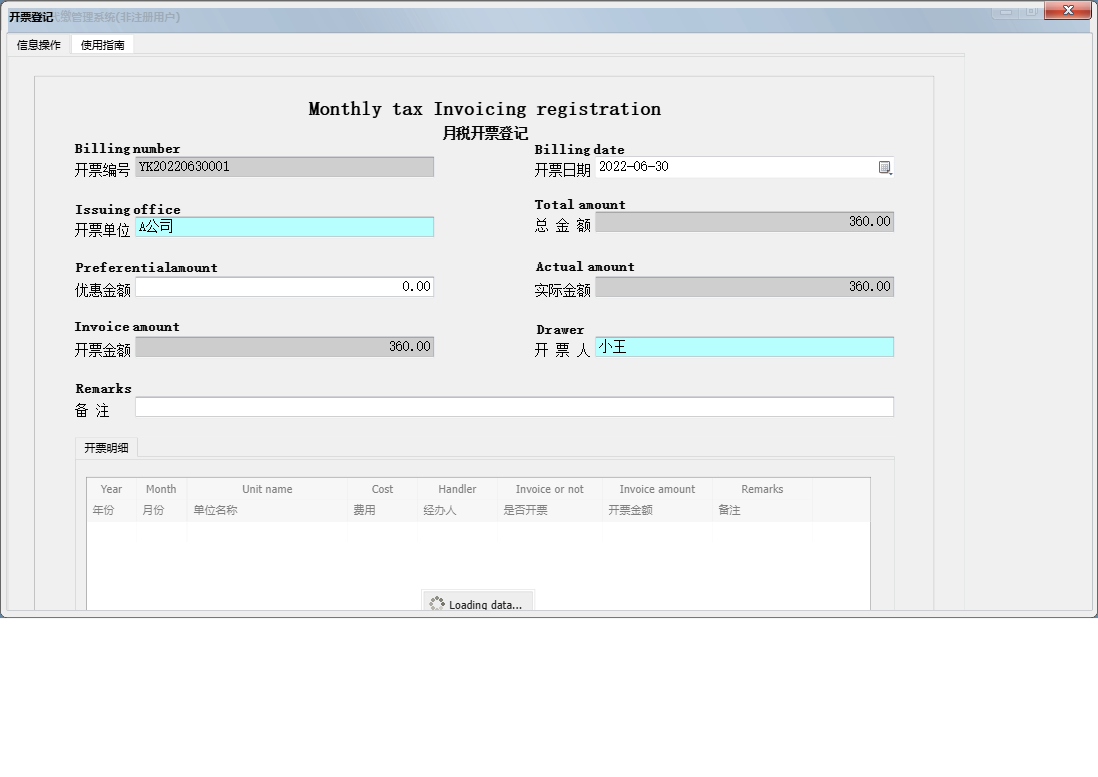Sort by the Cost column header
The width and height of the screenshot is (1098, 777).
tap(382, 499)
